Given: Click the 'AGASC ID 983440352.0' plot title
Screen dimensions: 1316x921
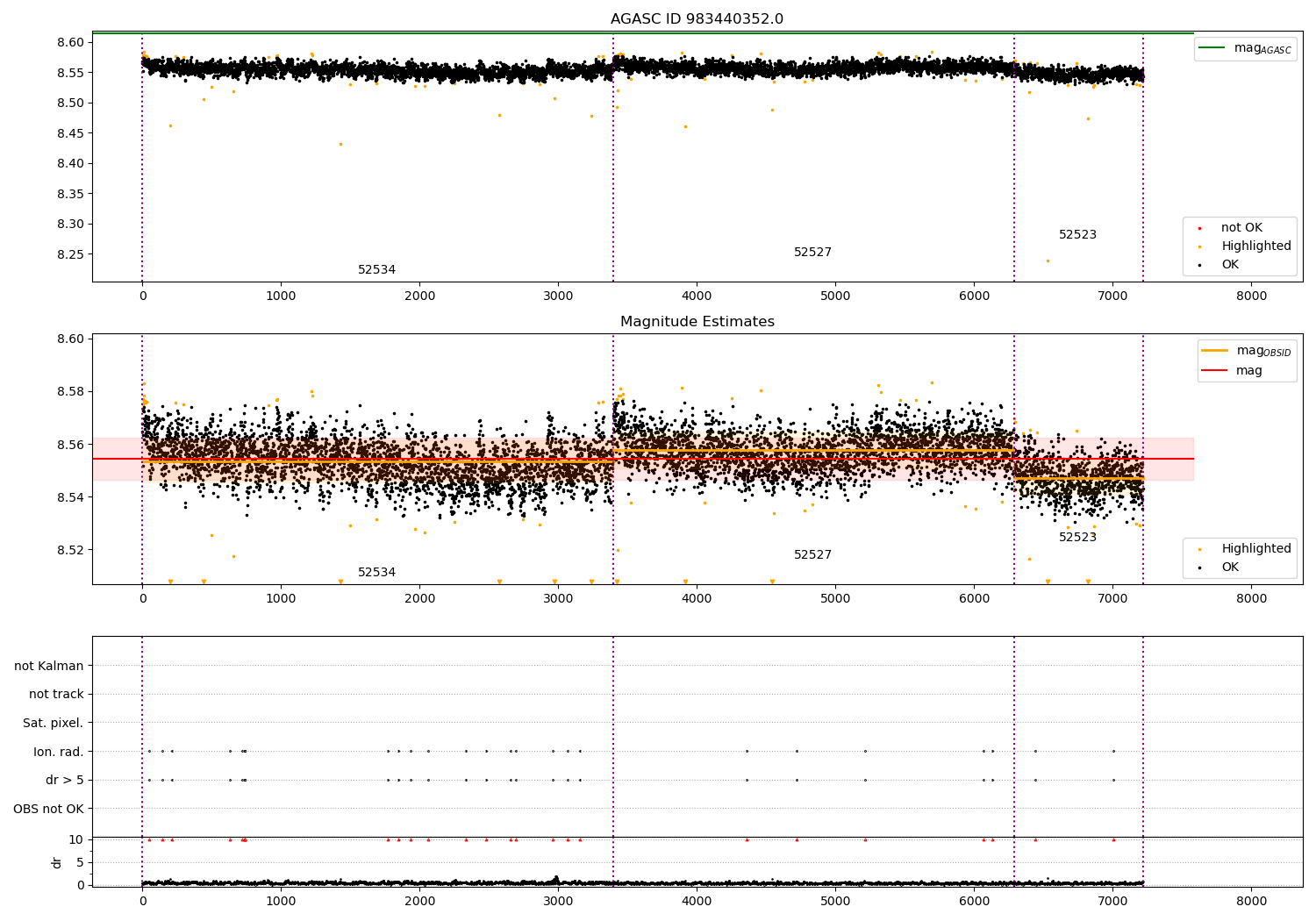Looking at the screenshot, I should [x=697, y=19].
